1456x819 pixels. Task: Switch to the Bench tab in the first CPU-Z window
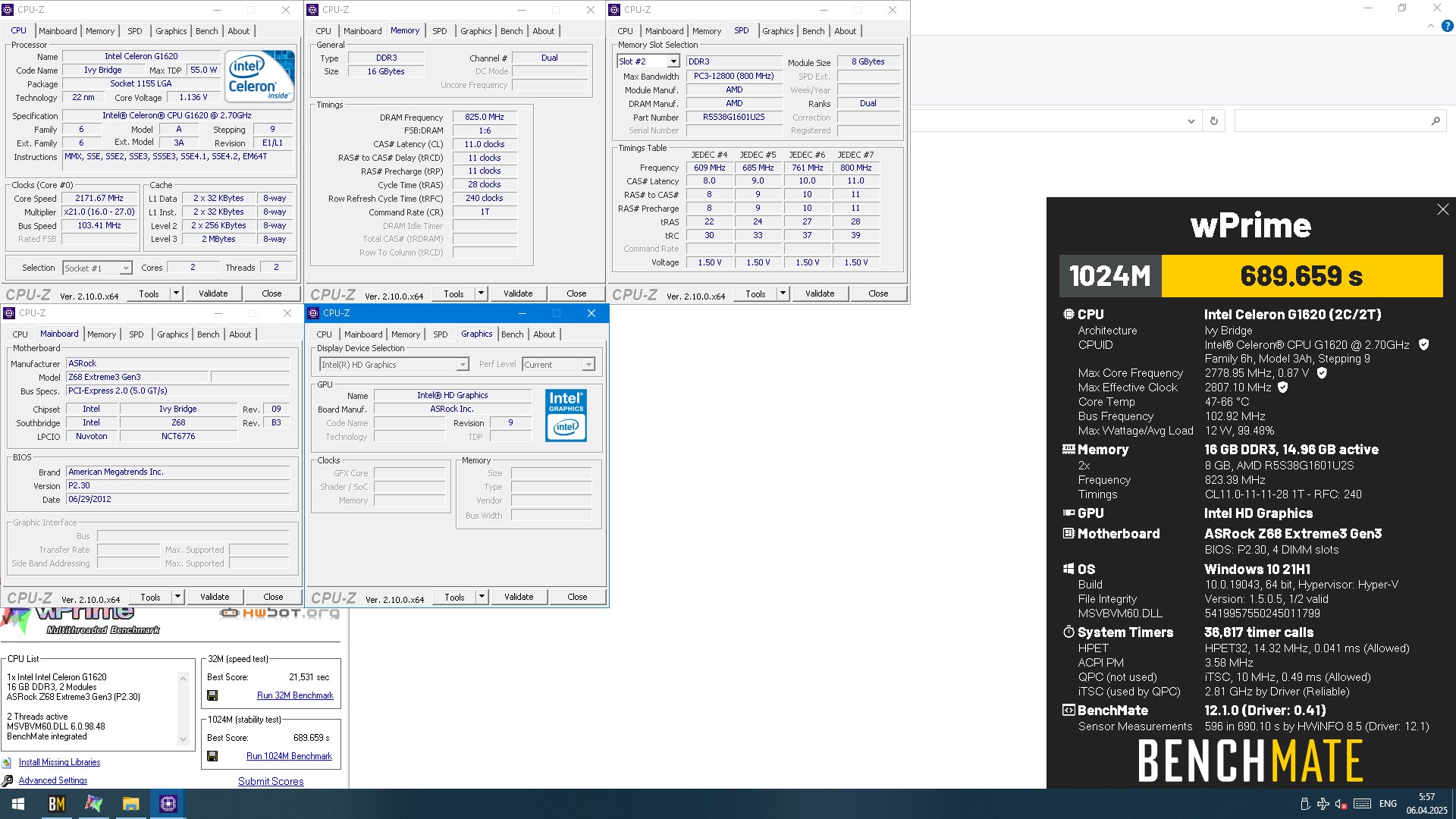click(x=206, y=31)
